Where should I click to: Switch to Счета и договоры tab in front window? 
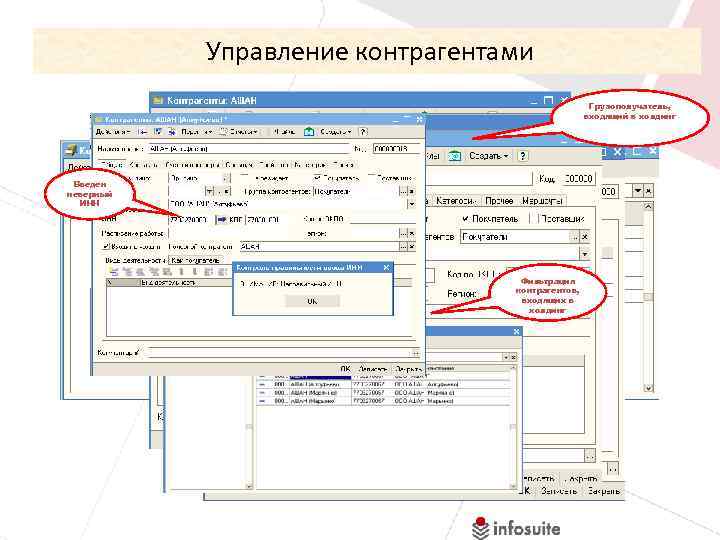(192, 164)
